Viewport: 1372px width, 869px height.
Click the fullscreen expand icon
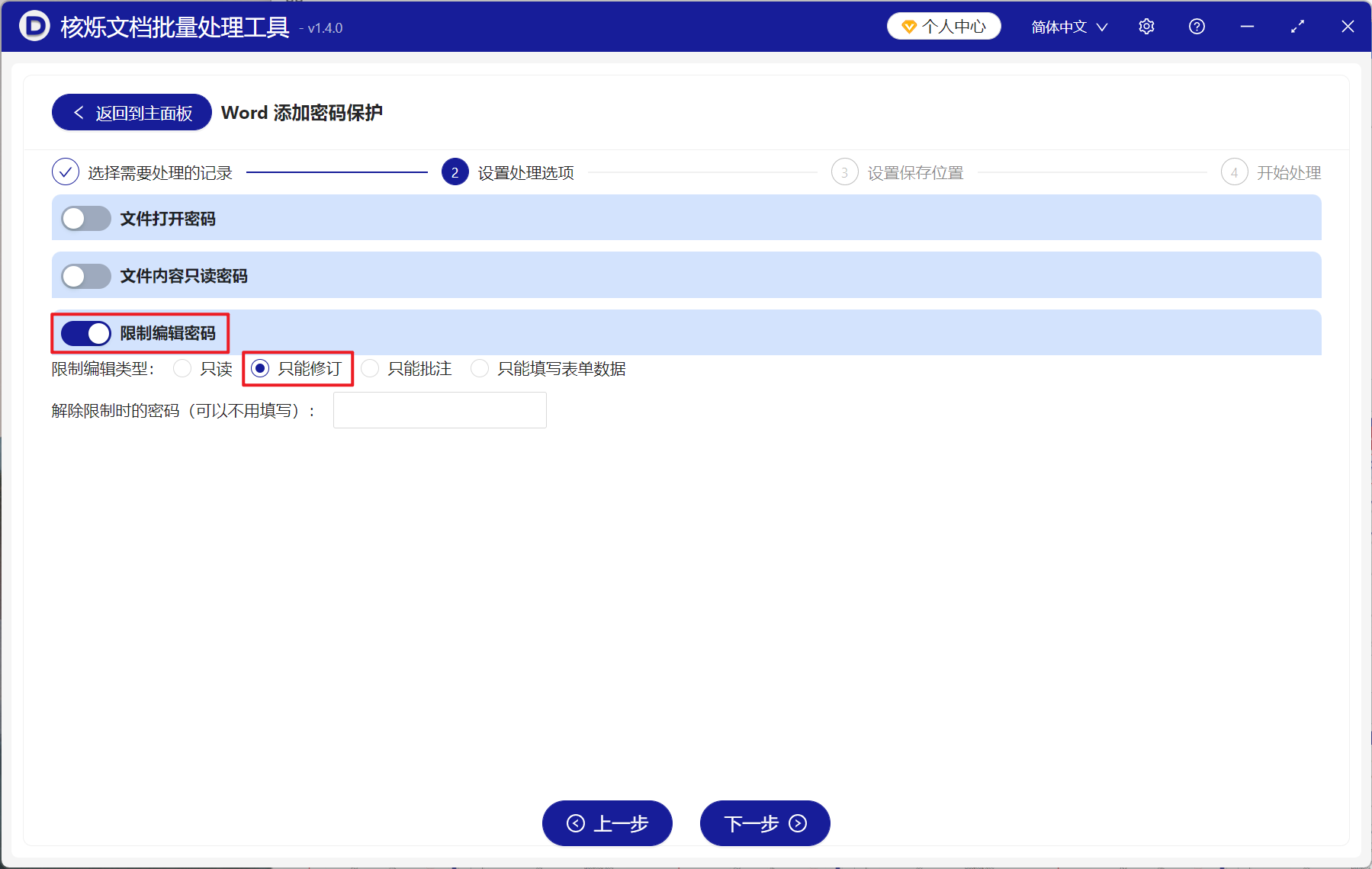[x=1297, y=26]
